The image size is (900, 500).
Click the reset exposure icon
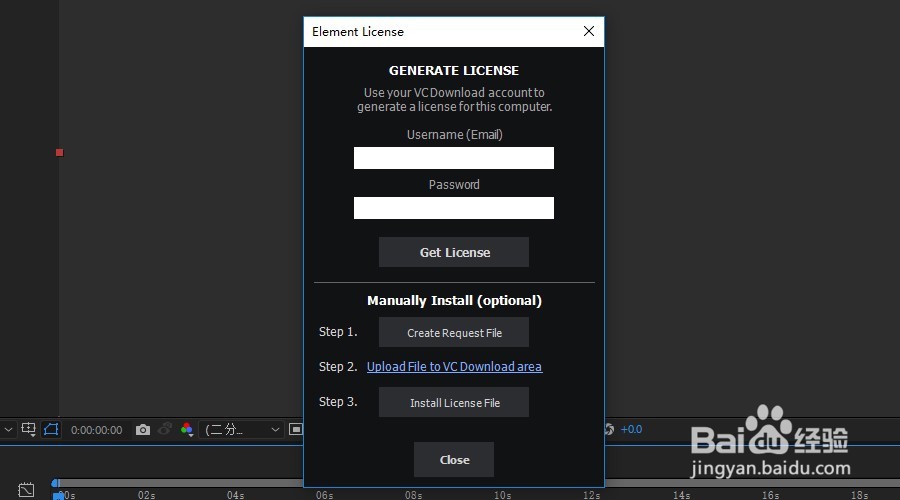(610, 429)
